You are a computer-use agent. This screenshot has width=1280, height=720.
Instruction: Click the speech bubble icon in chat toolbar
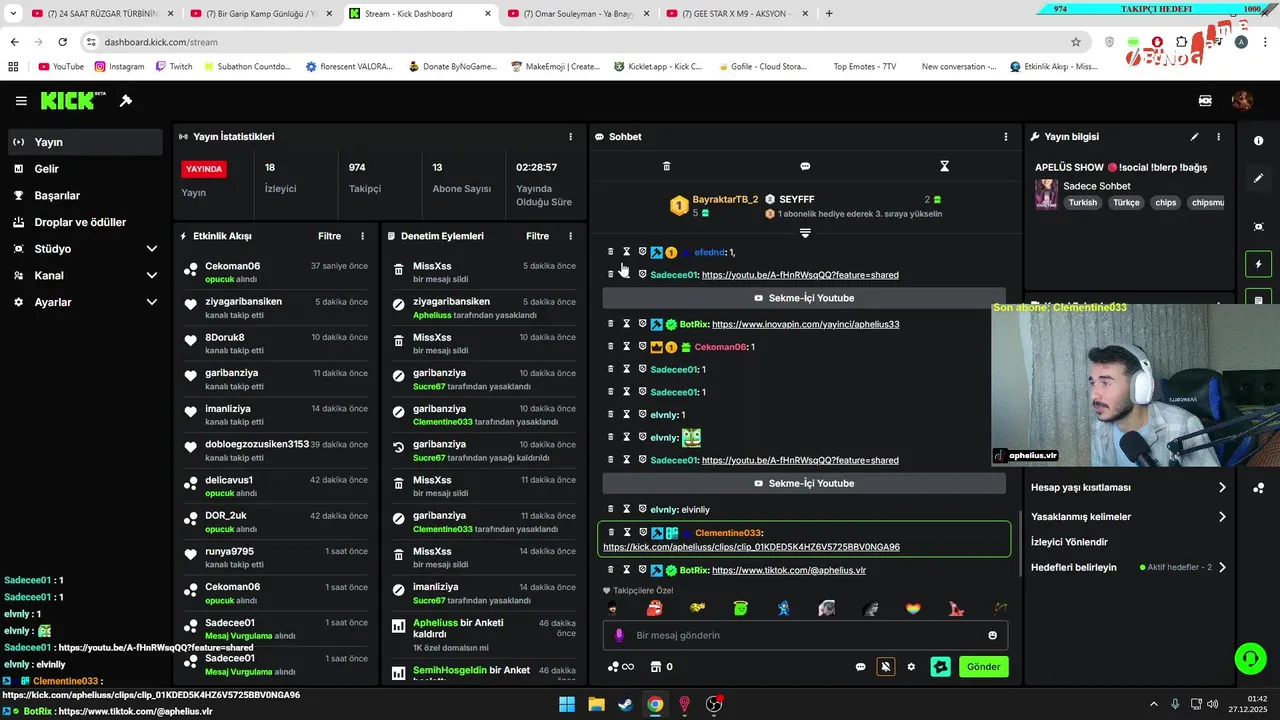(x=805, y=166)
